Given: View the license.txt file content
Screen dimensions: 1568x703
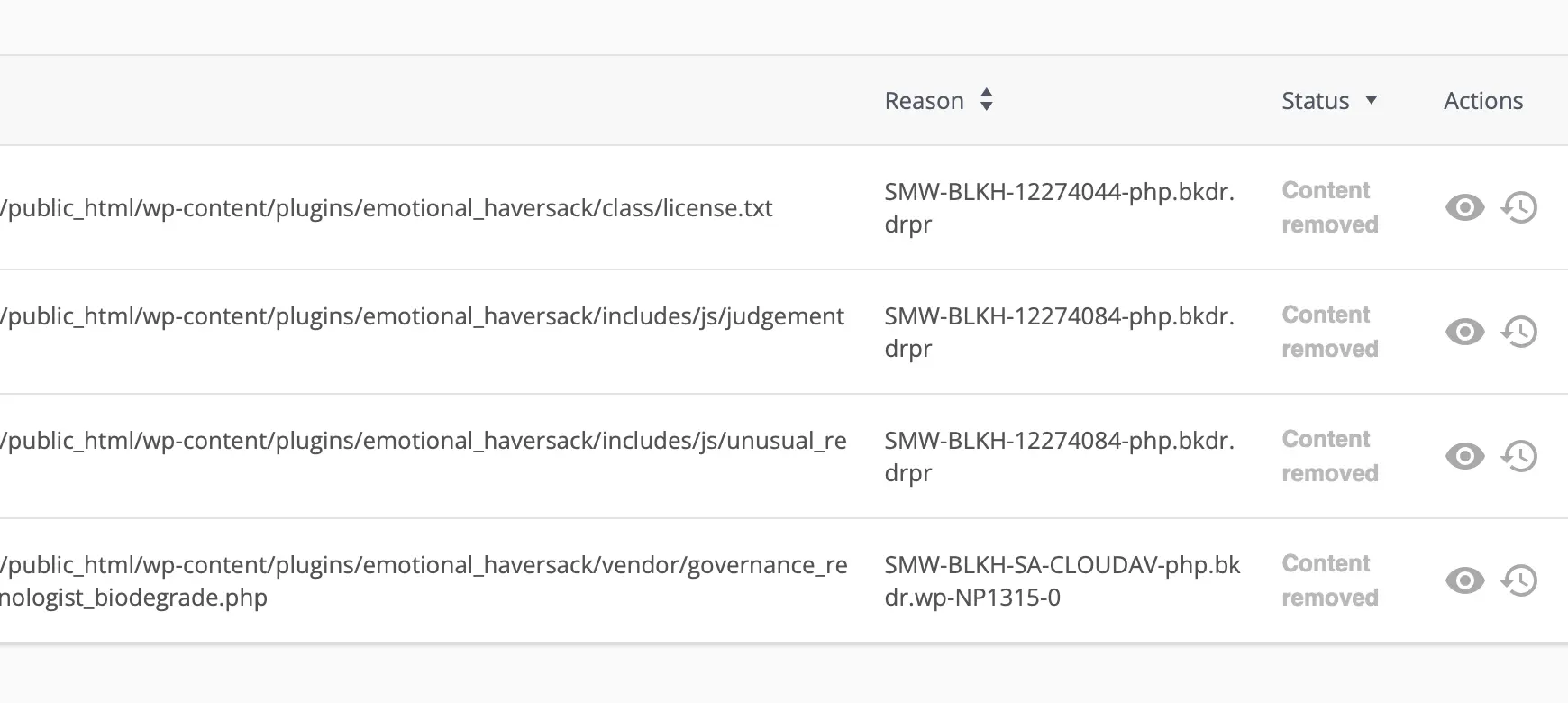Looking at the screenshot, I should [x=1464, y=207].
